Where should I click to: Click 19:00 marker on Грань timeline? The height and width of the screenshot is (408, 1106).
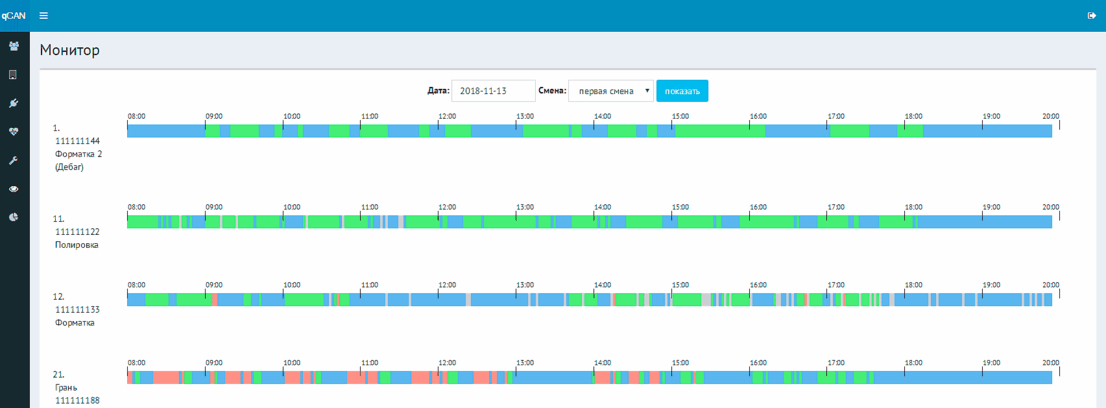[991, 363]
